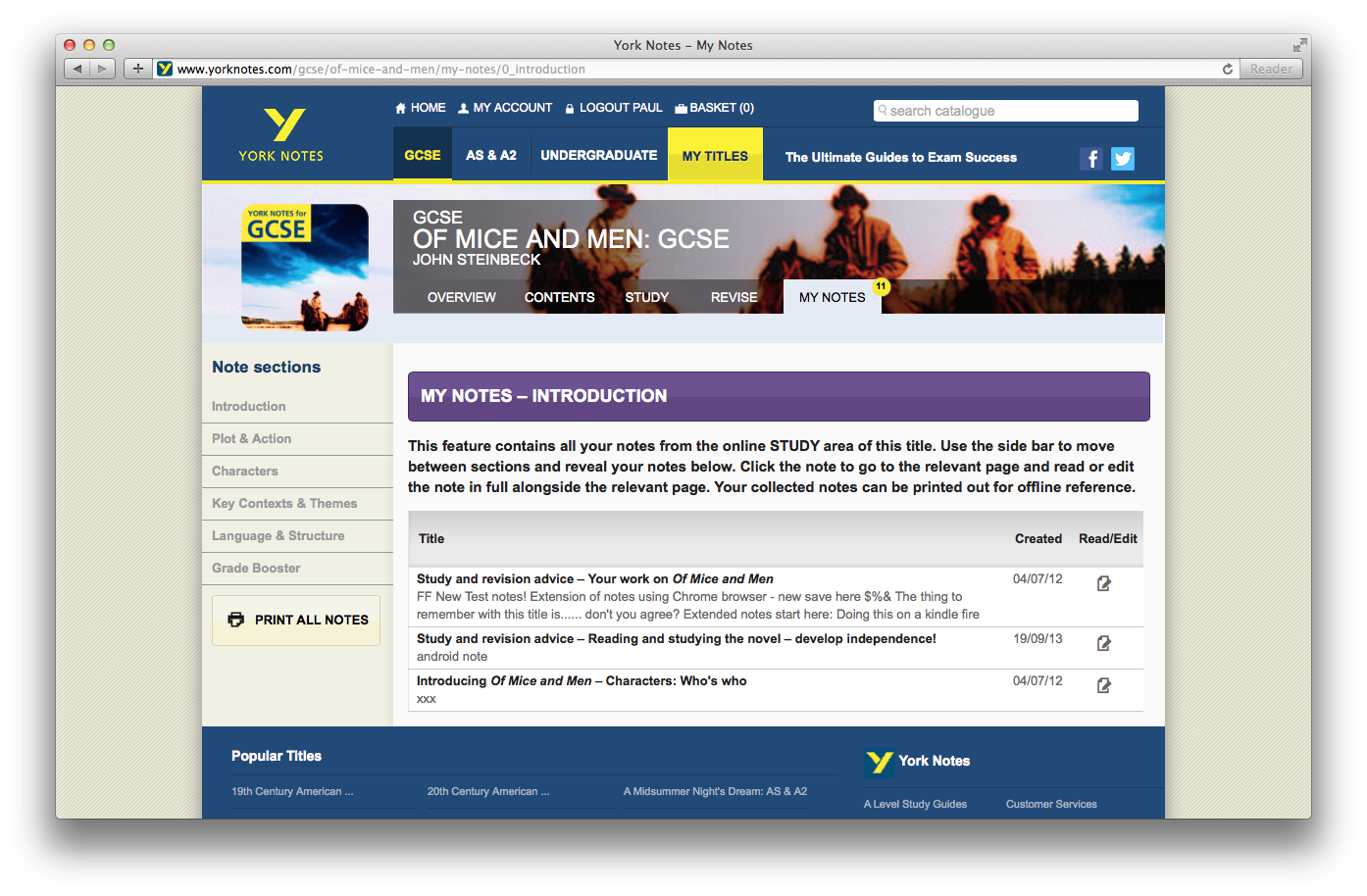The height and width of the screenshot is (896, 1367).
Task: Open note 'Your work on Of Mice and Men'
Action: (x=595, y=579)
